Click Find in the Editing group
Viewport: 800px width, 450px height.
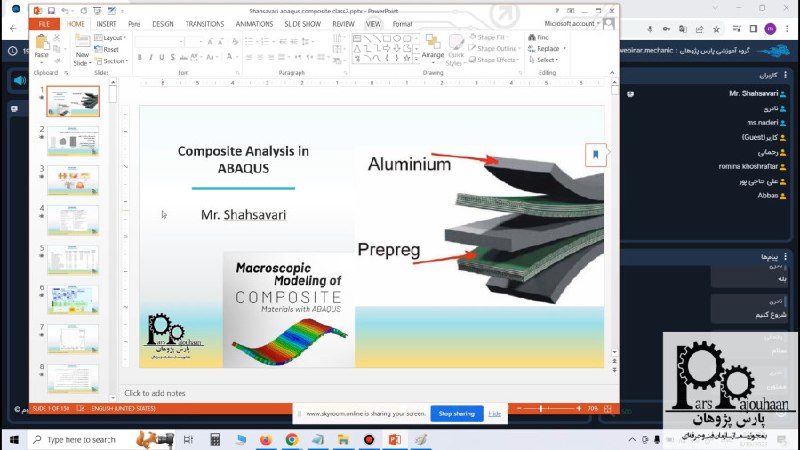539,37
